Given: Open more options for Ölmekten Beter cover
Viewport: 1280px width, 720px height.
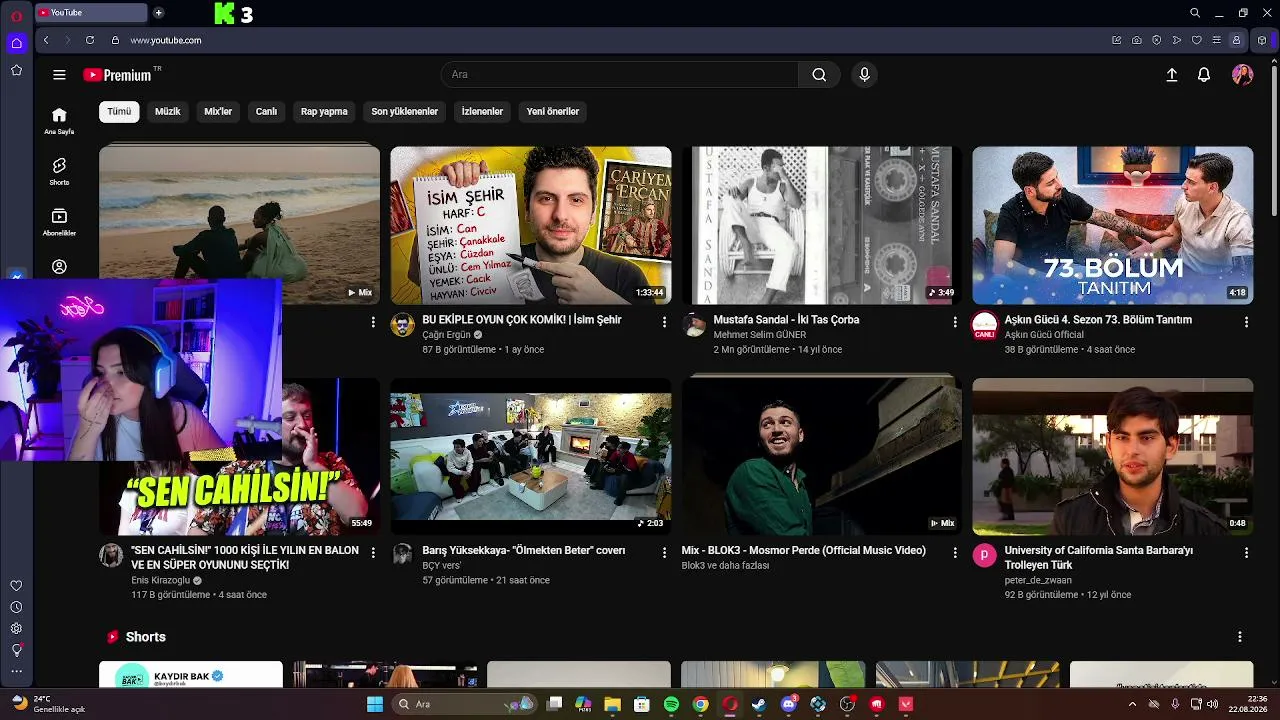Looking at the screenshot, I should coord(664,553).
